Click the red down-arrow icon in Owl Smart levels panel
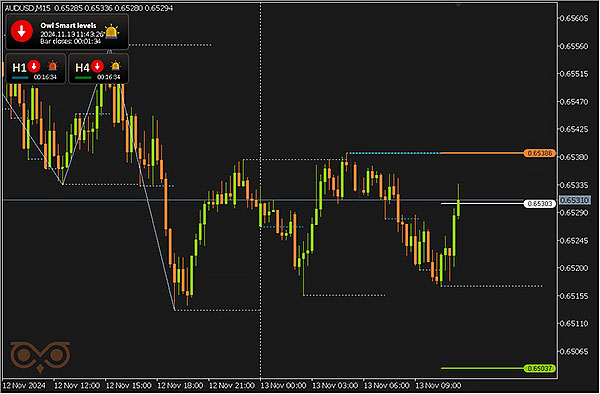This screenshot has width=600, height=394. coord(22,31)
